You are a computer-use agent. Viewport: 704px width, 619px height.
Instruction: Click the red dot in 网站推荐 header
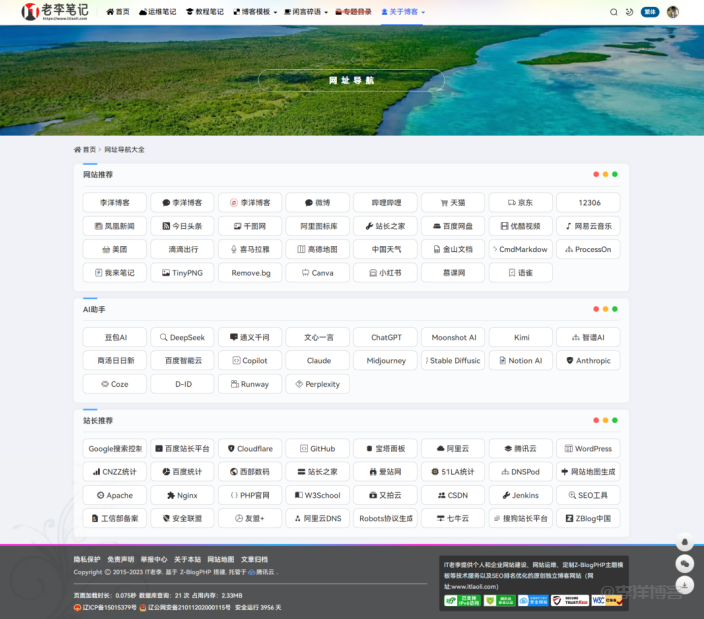tap(596, 174)
